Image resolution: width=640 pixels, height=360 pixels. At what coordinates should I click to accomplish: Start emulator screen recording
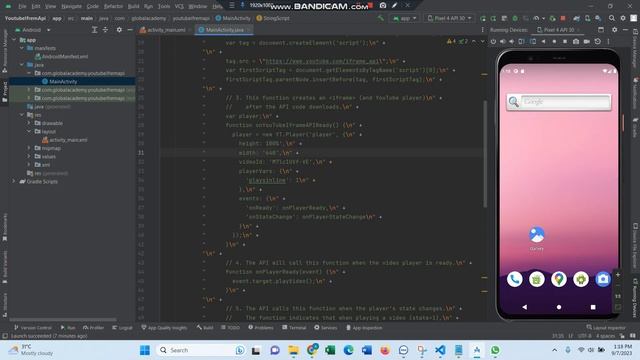click(587, 42)
